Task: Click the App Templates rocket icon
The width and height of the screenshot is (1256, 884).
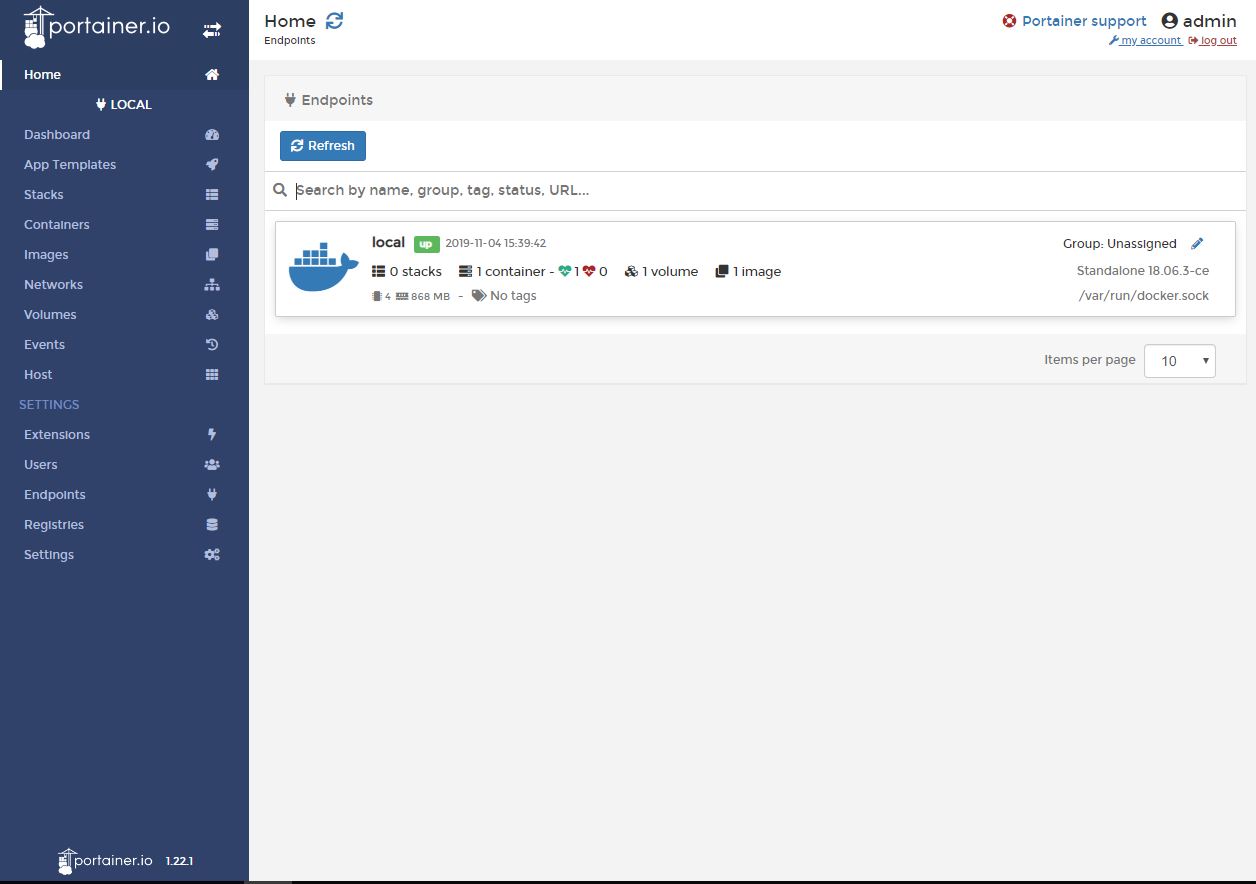Action: tap(212, 165)
